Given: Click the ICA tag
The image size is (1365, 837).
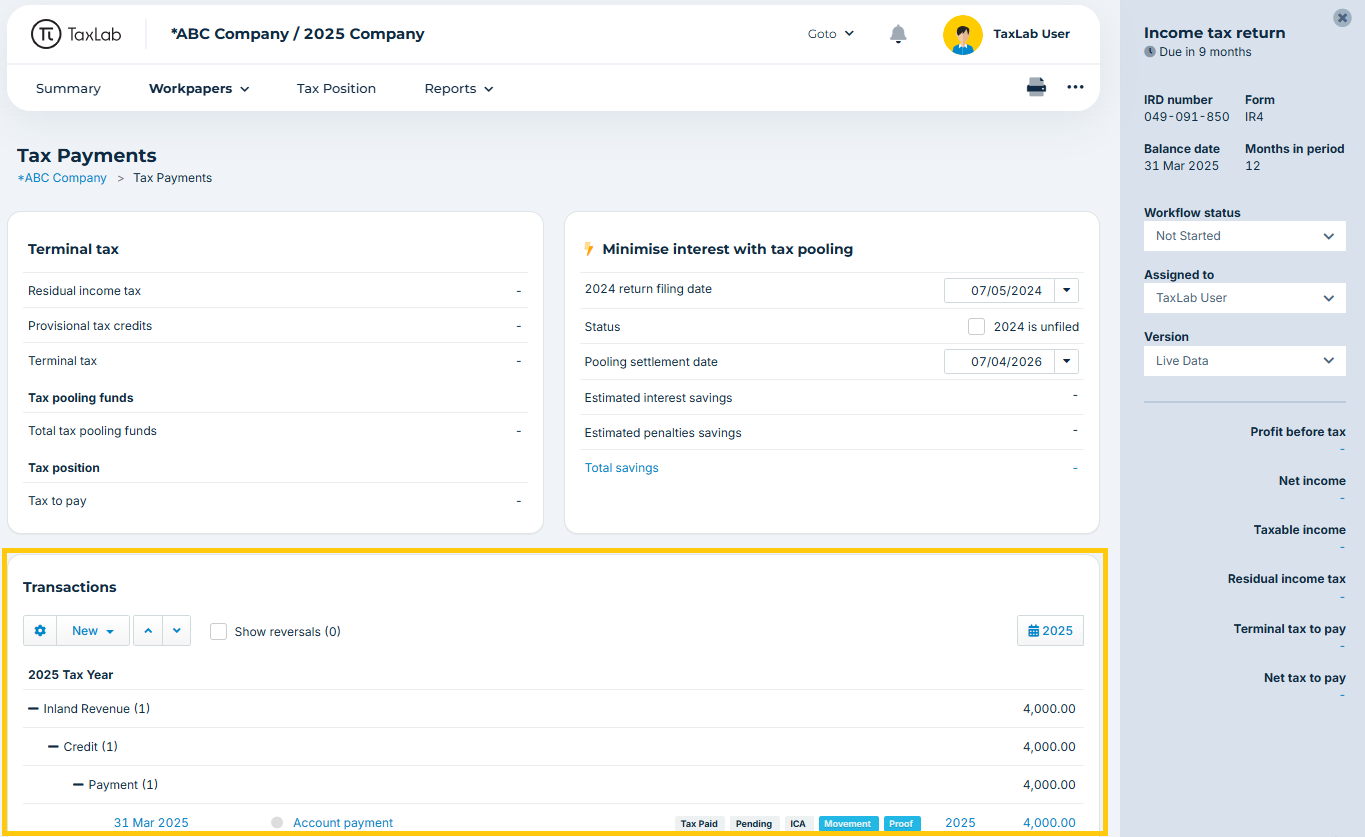Looking at the screenshot, I should [x=798, y=824].
